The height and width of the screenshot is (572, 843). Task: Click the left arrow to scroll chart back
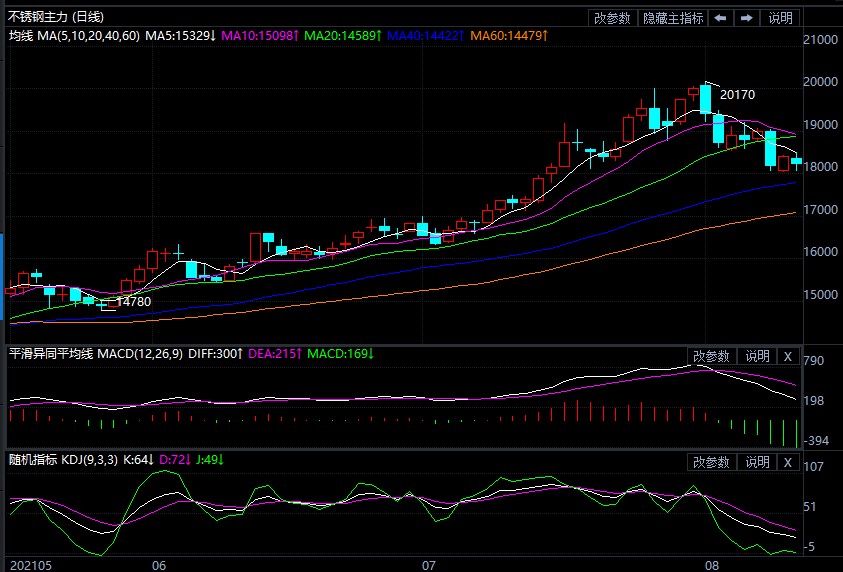coord(720,18)
